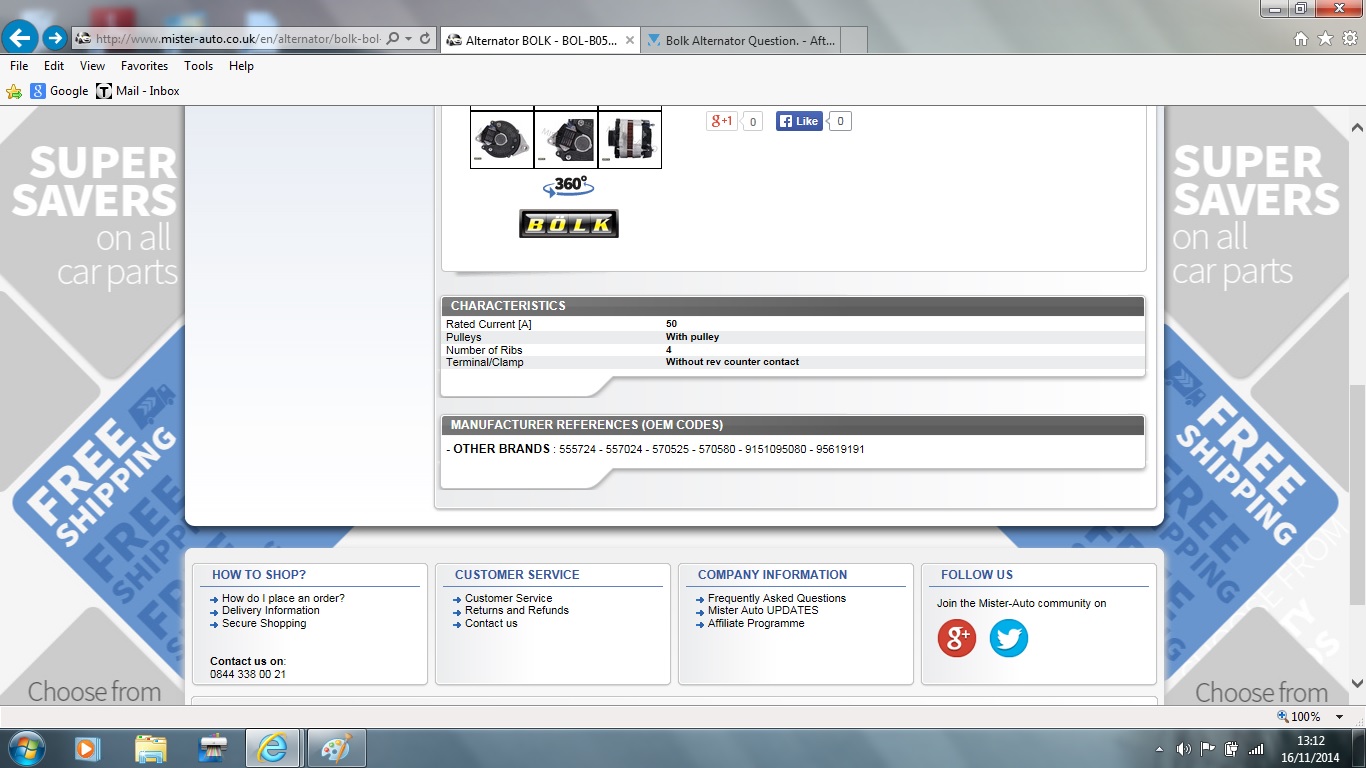Select the third alternator thumbnail
Image resolution: width=1366 pixels, height=768 pixels.
click(630, 138)
